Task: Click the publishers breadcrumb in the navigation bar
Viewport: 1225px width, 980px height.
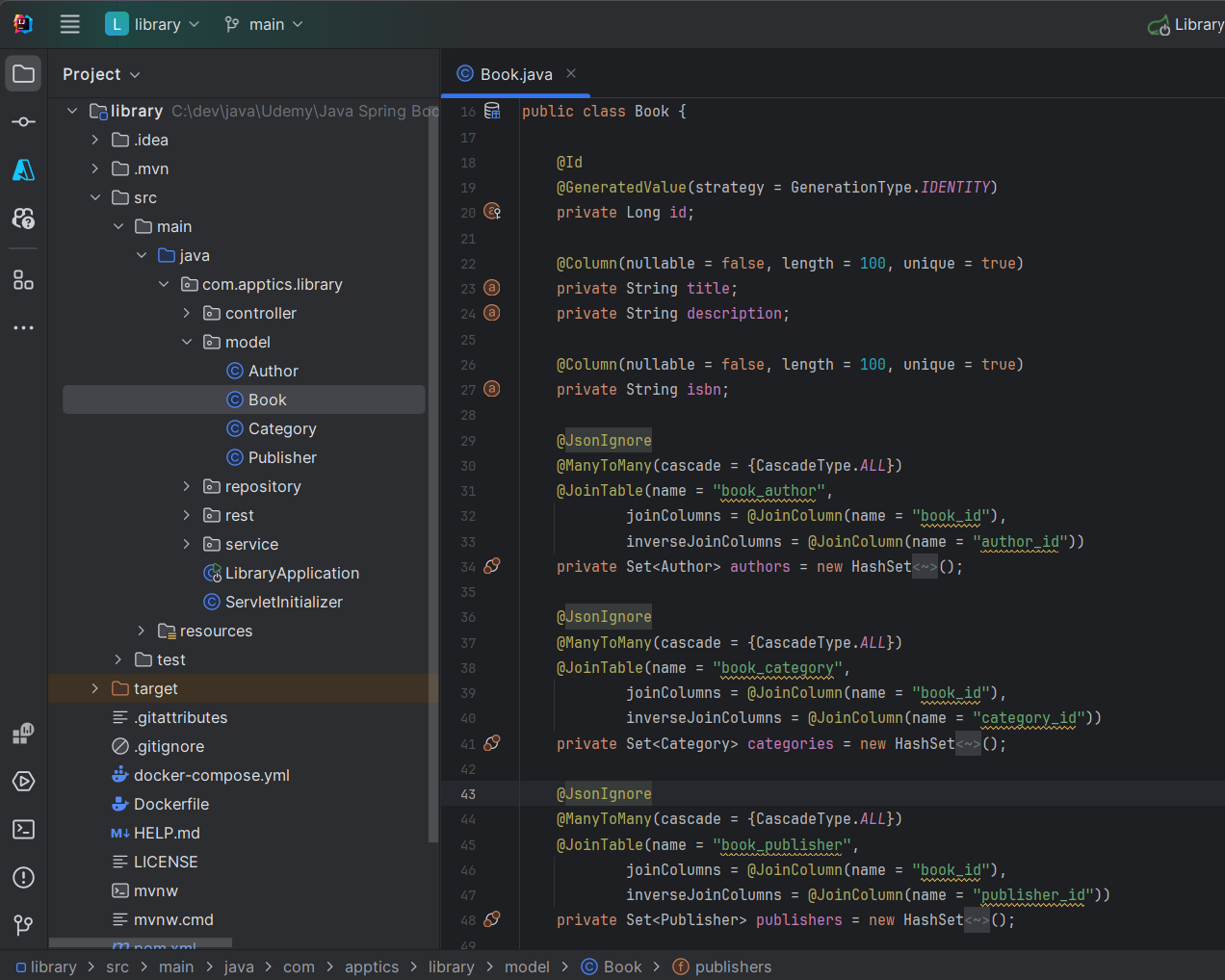Action: 732,967
